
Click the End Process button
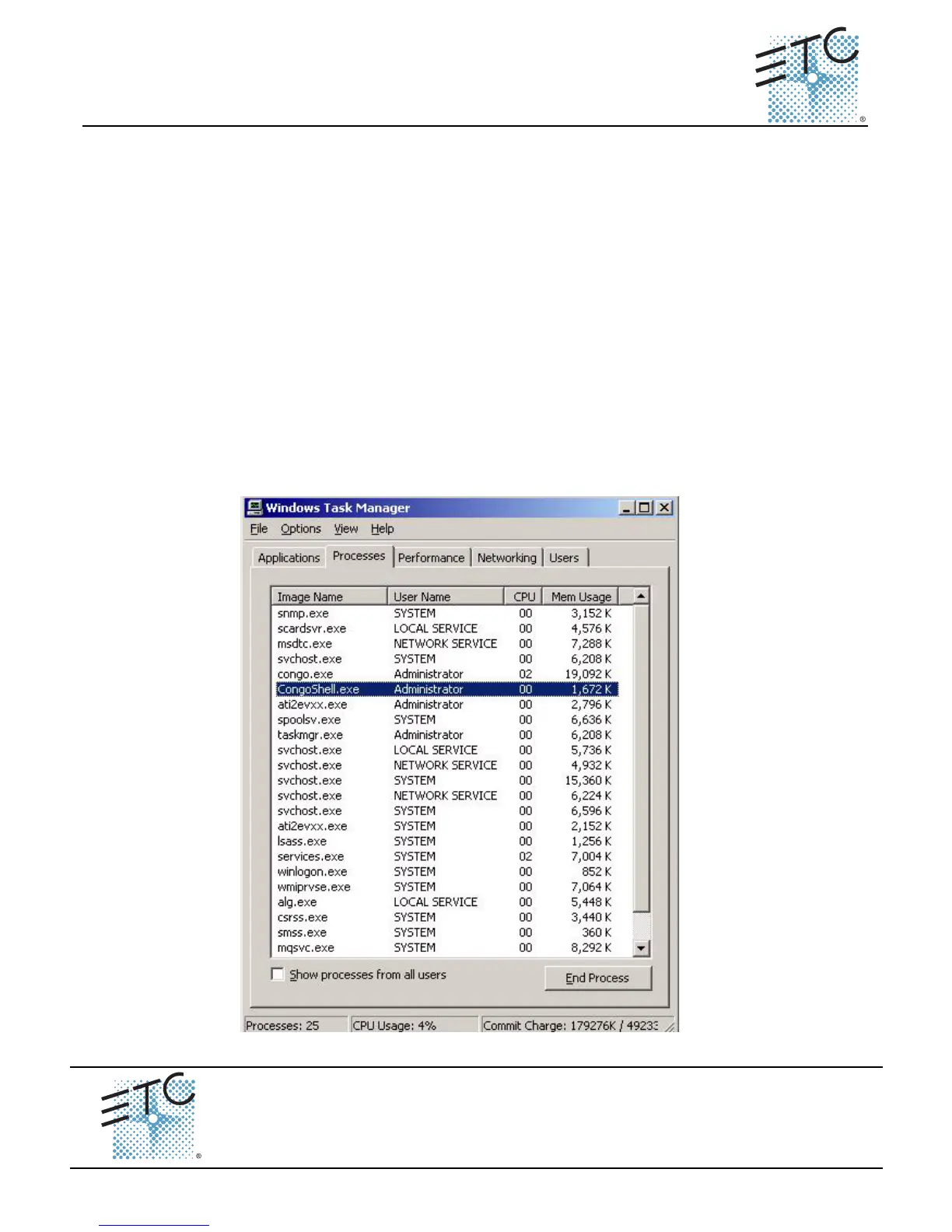597,978
